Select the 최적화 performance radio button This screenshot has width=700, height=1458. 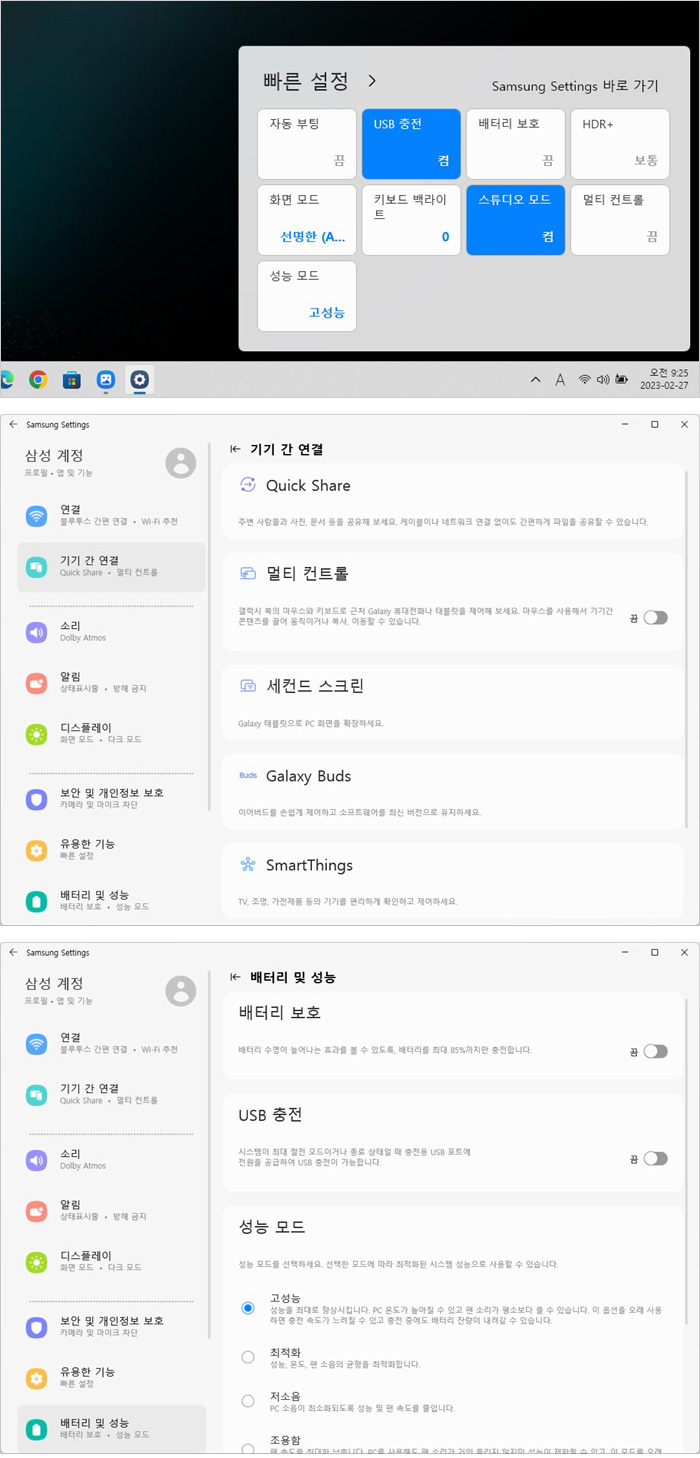pyautogui.click(x=248, y=1357)
